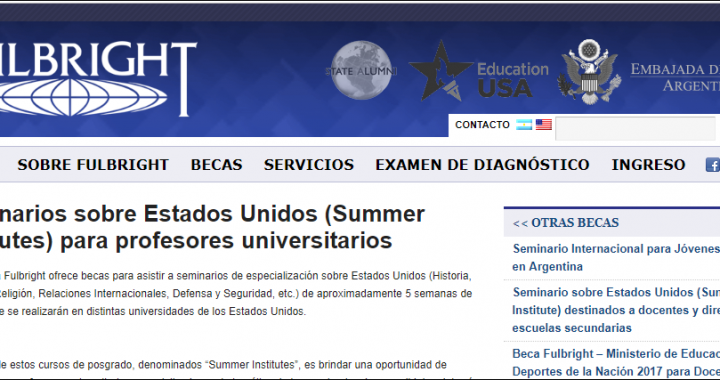Open the SERVICIOS menu
Viewport: 720px width, 380px height.
tap(309, 165)
